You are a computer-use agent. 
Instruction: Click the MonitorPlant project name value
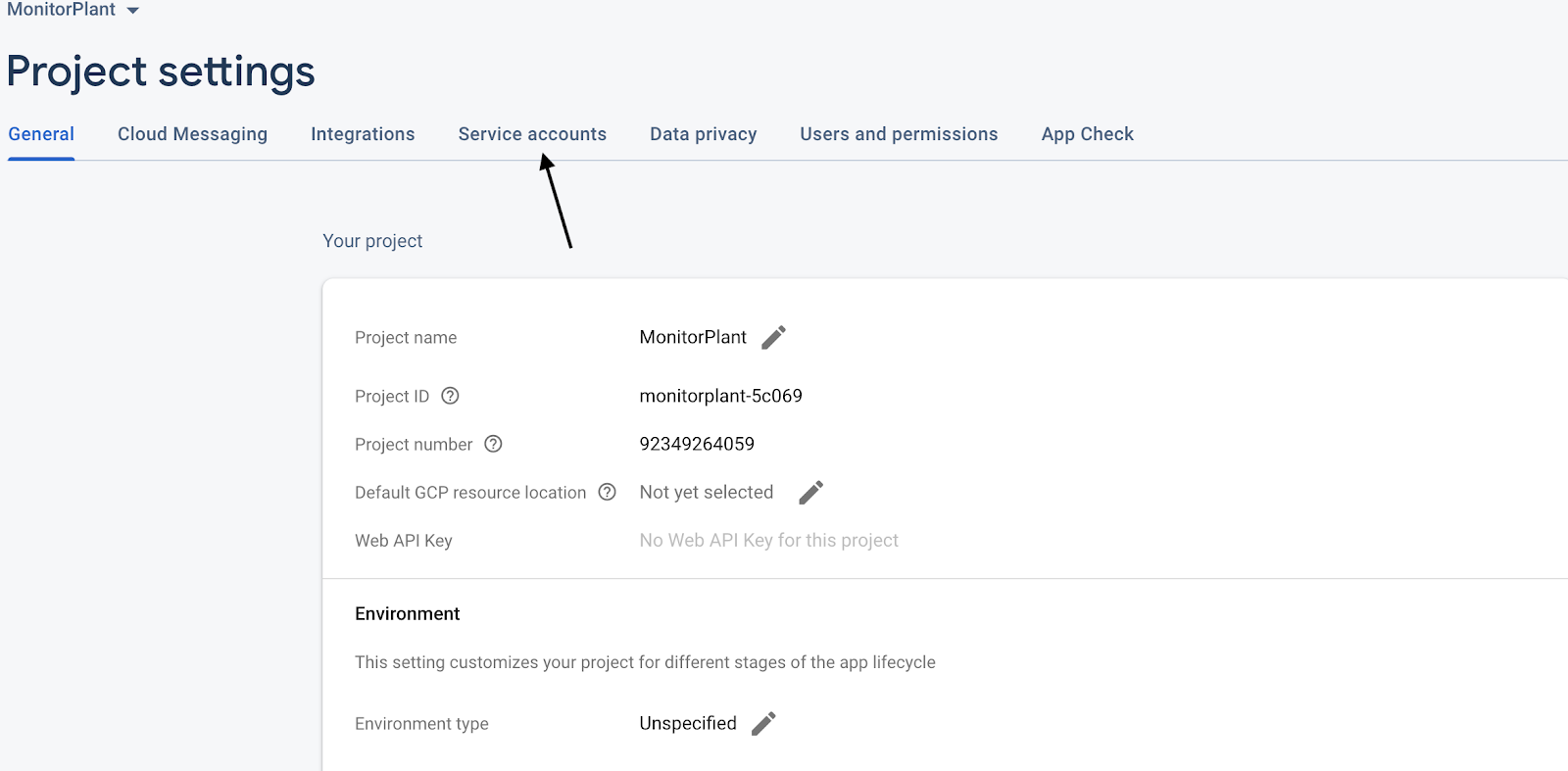pos(693,337)
